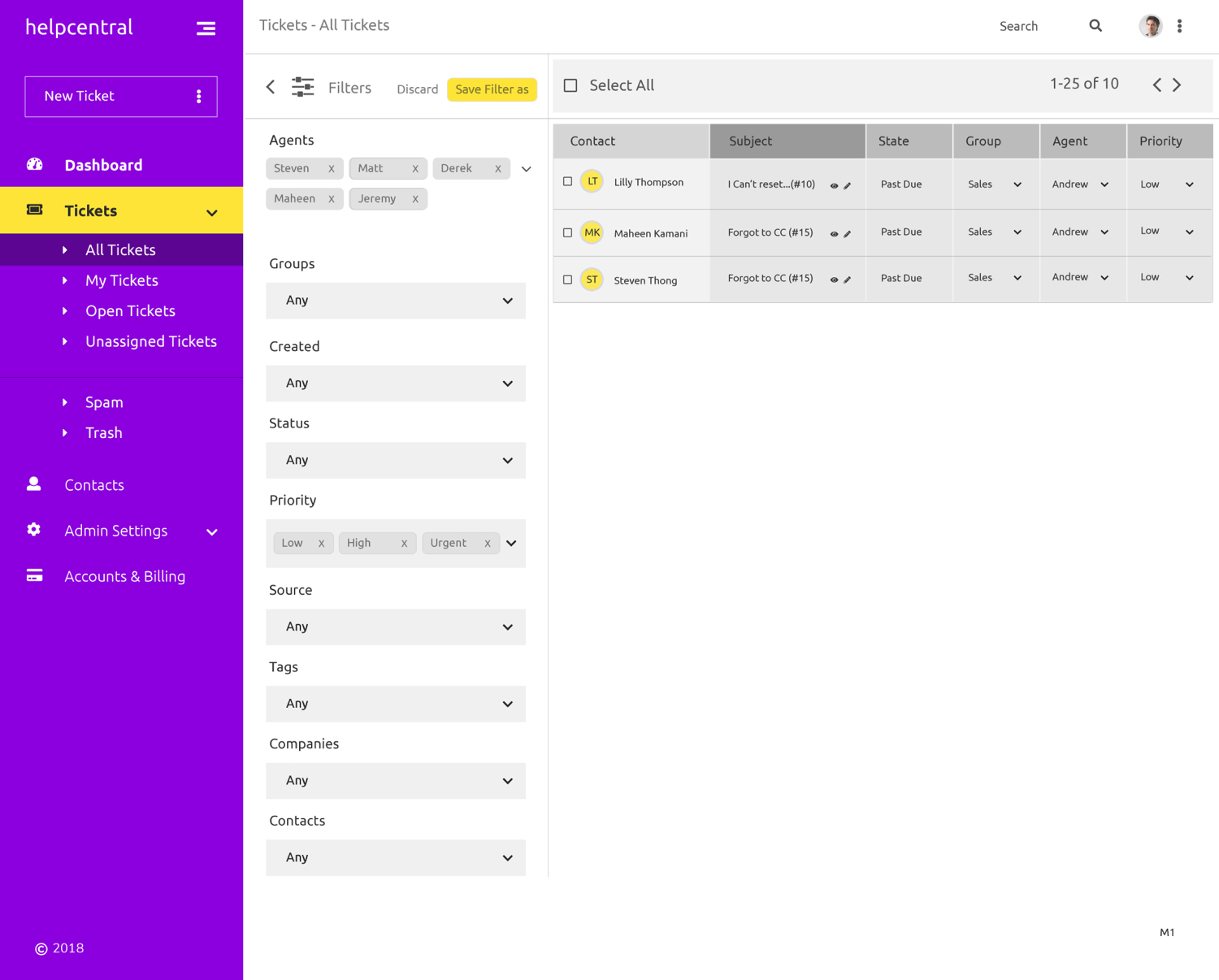Image resolution: width=1219 pixels, height=980 pixels.
Task: Click the filters slider icon
Action: point(302,88)
